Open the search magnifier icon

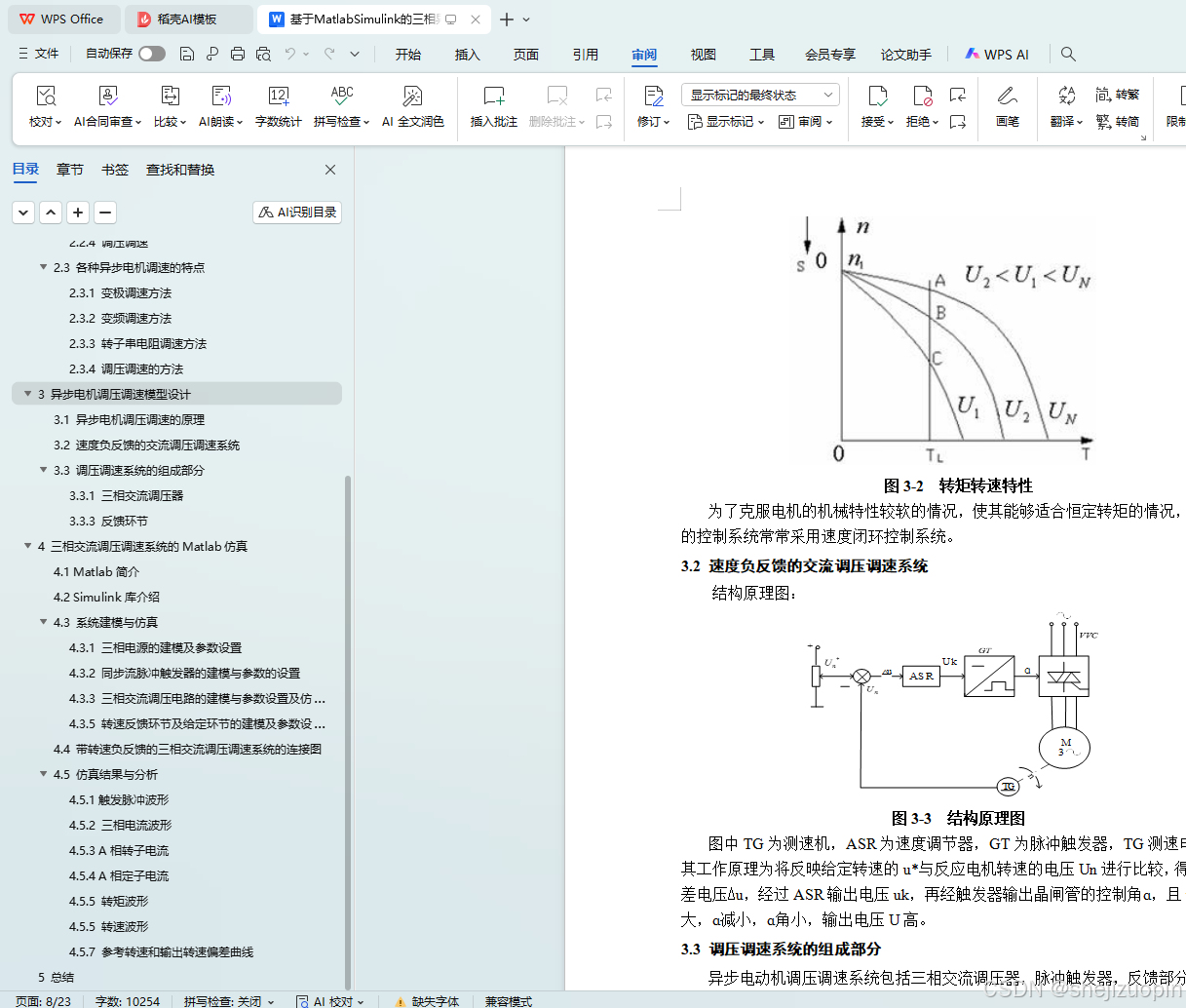(x=1068, y=54)
